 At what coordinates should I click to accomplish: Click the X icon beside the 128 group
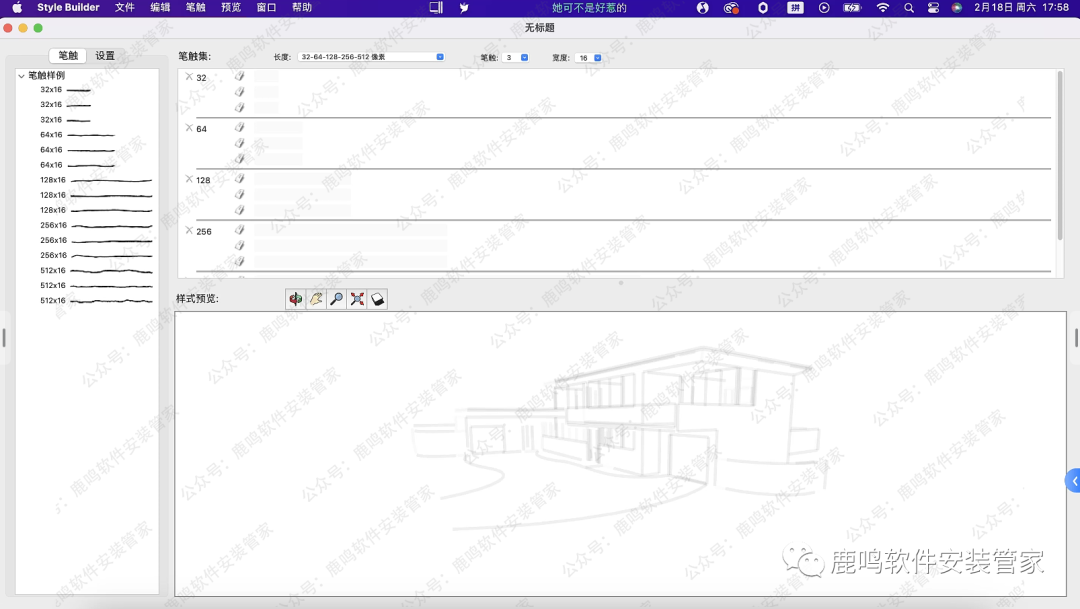click(189, 179)
